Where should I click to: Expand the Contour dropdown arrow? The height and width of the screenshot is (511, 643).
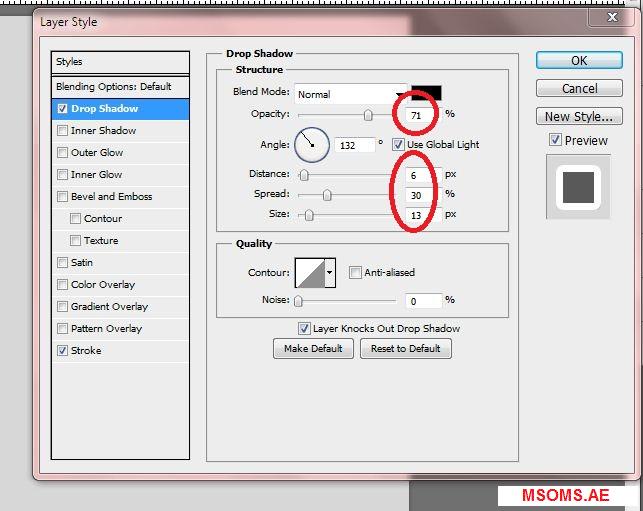click(330, 272)
